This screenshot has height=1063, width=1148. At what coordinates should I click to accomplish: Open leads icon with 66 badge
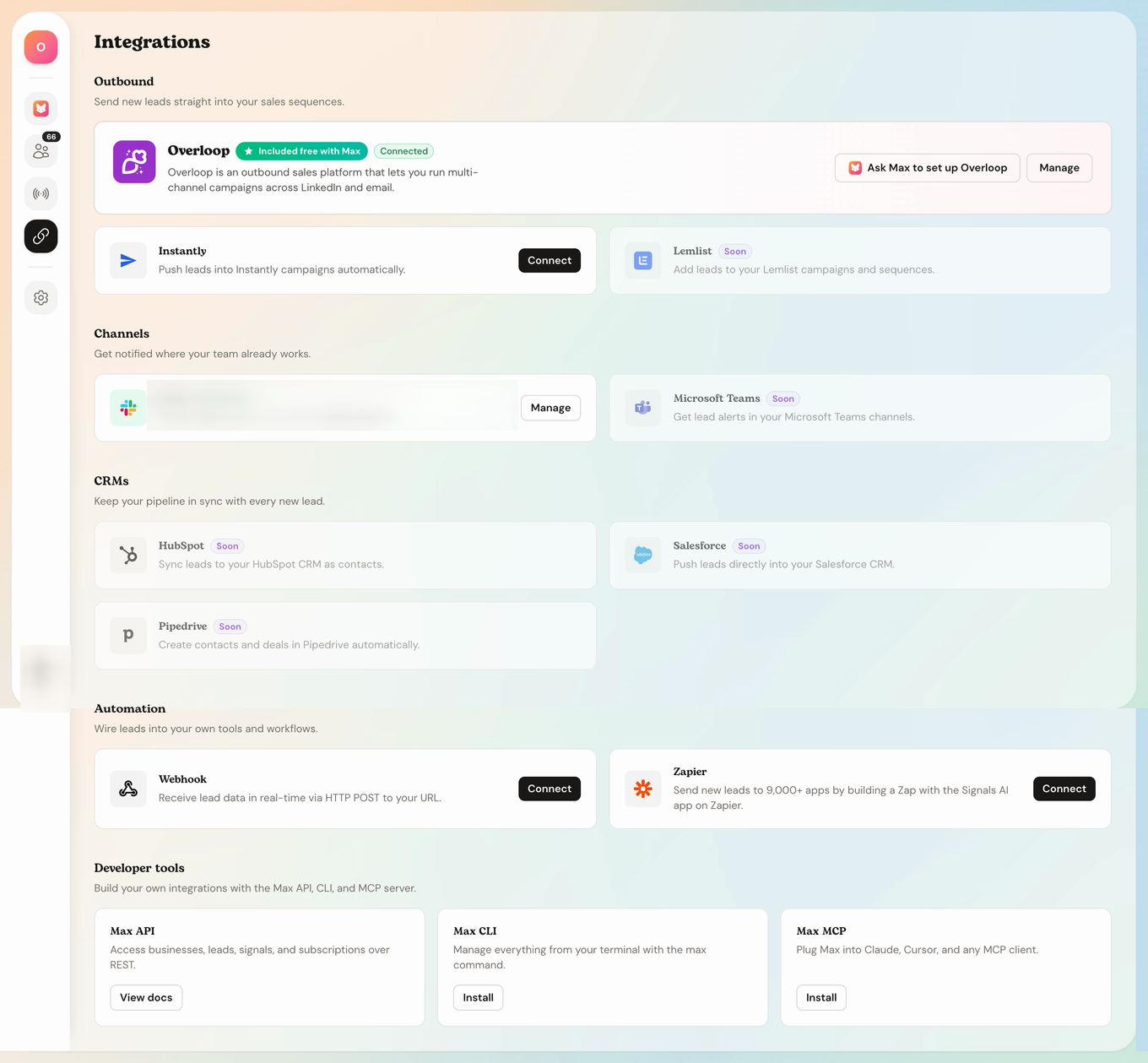[41, 151]
